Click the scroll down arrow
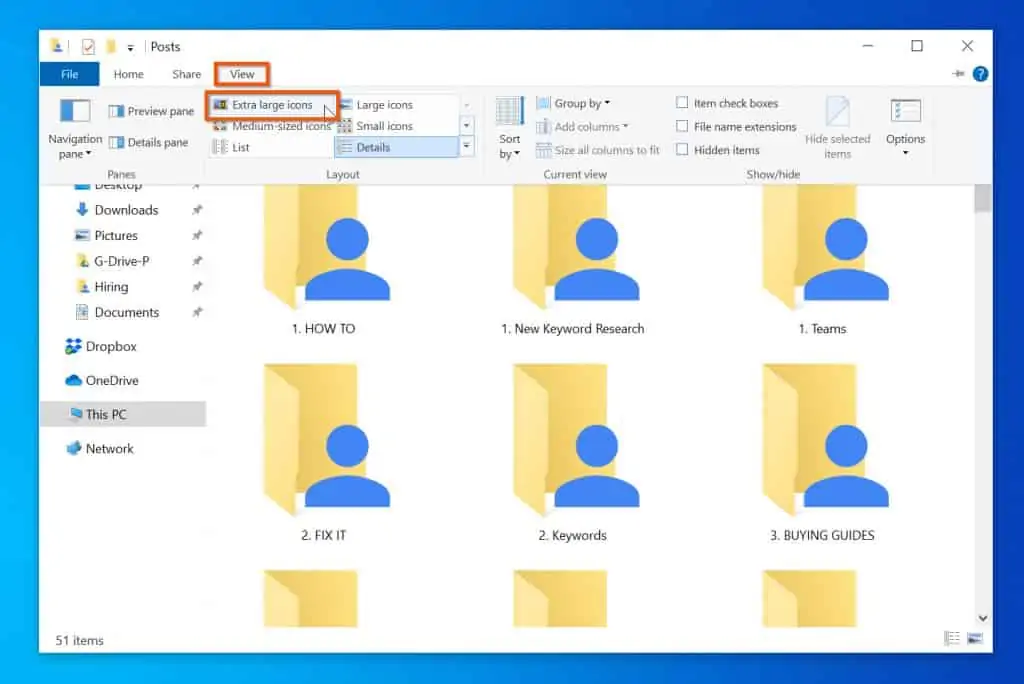The height and width of the screenshot is (684, 1024). 982,618
